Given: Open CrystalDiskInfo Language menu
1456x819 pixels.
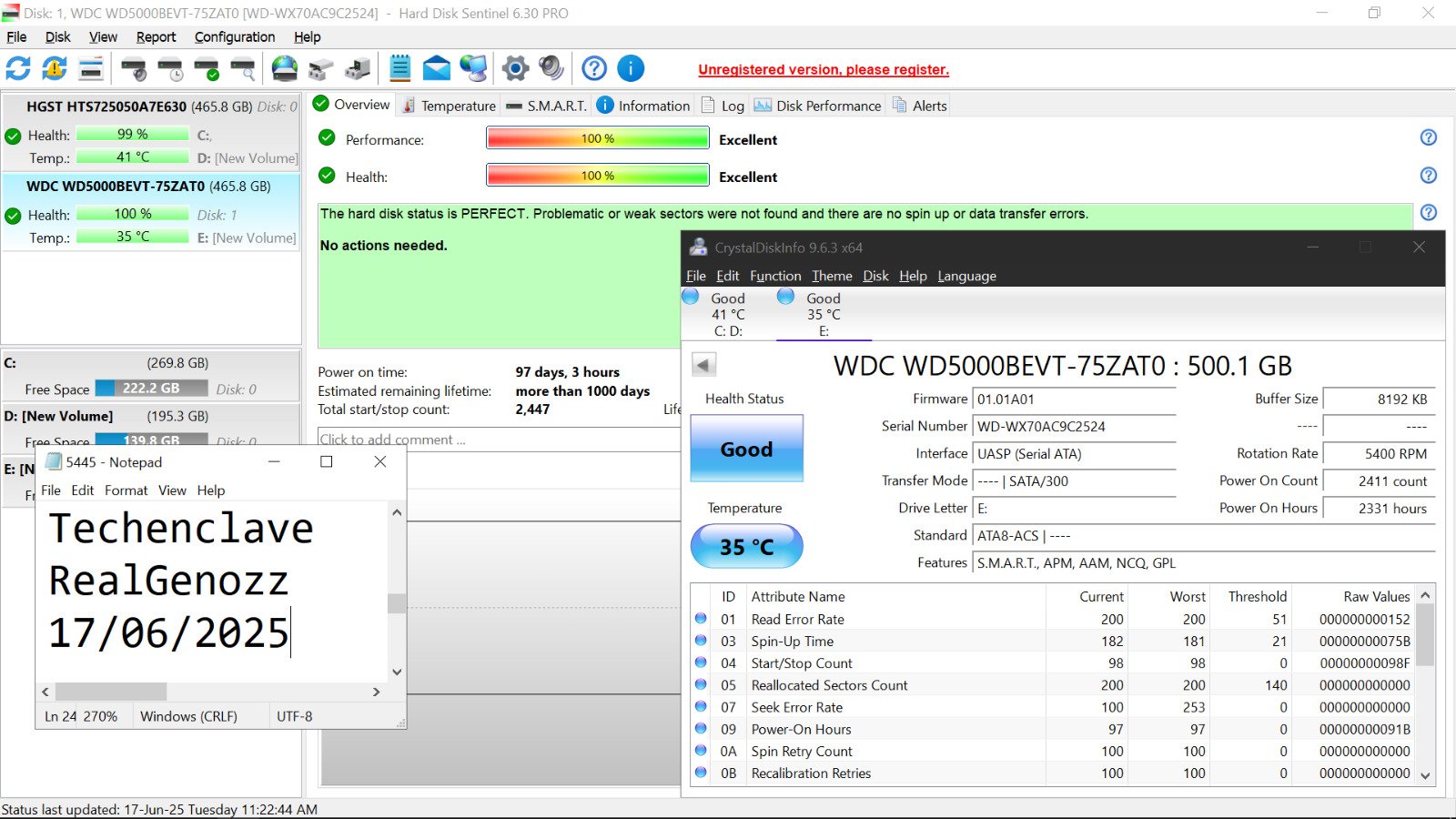Looking at the screenshot, I should point(966,276).
